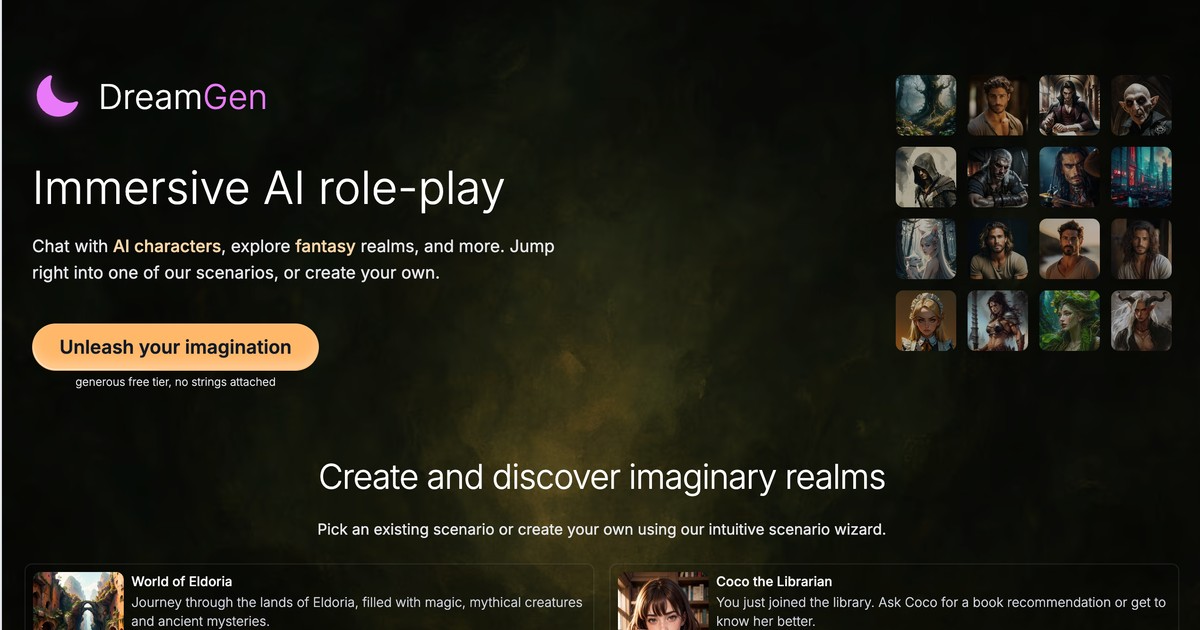Viewport: 1200px width, 630px height.
Task: Click 'generous free tier, no strings attached' text
Action: [x=175, y=382]
